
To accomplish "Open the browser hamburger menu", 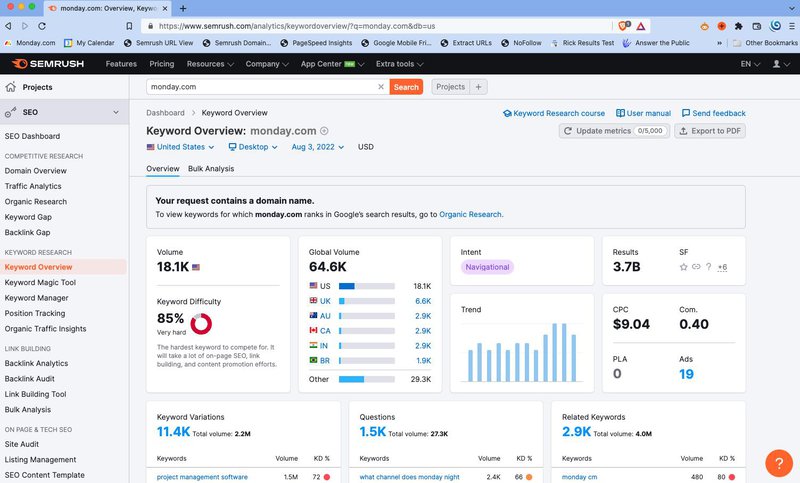I will [x=791, y=26].
